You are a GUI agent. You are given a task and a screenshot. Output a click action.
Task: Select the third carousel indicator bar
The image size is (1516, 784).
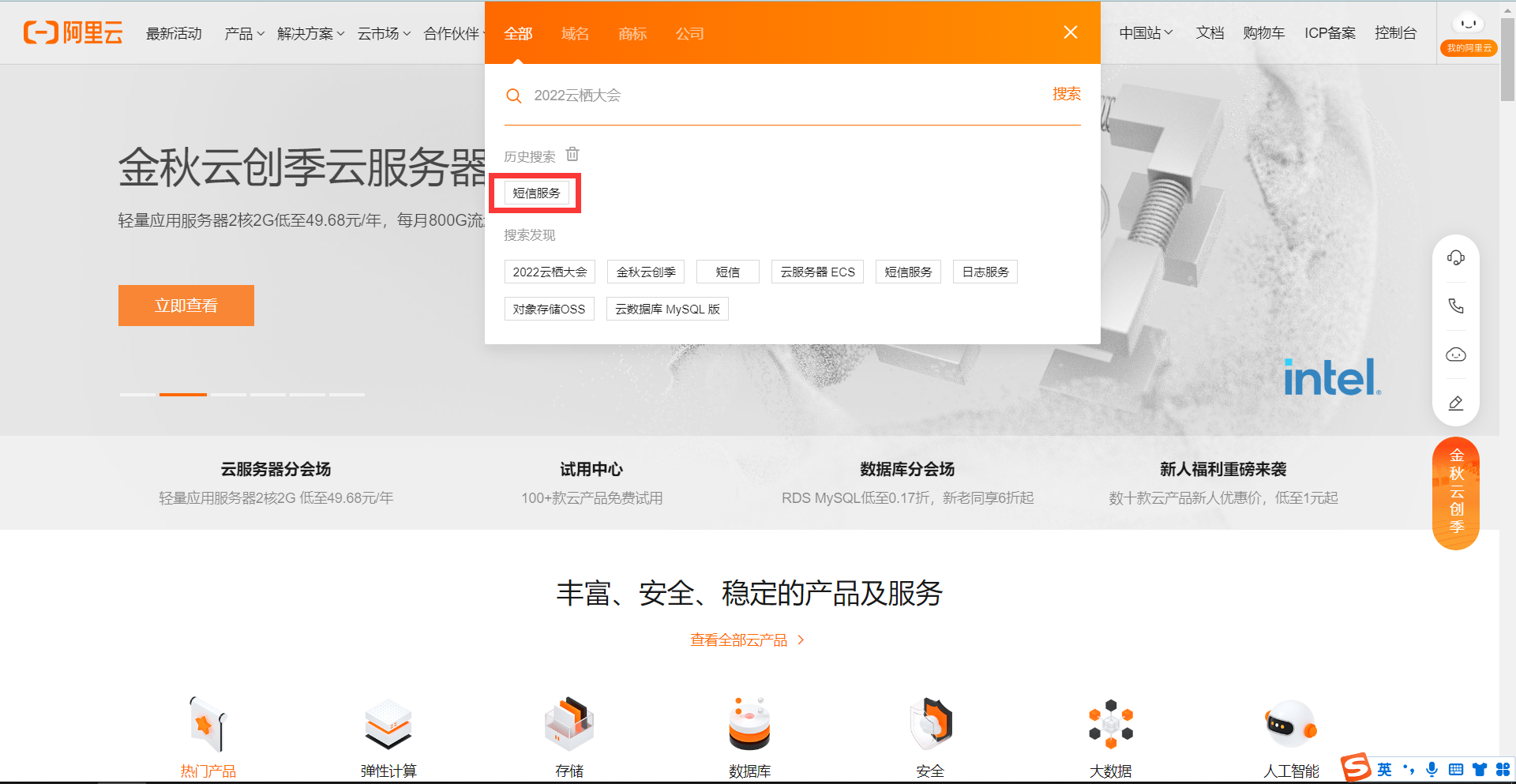point(229,394)
